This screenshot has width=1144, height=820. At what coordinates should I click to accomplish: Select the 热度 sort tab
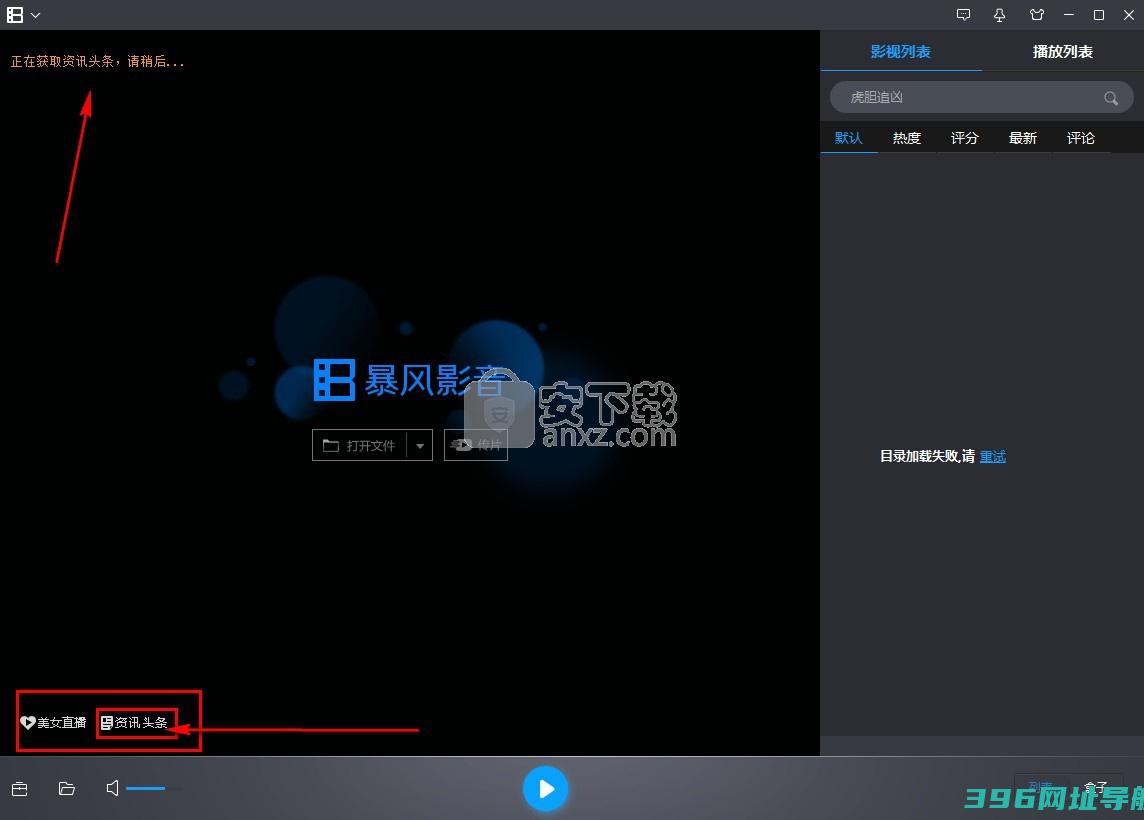pos(906,138)
